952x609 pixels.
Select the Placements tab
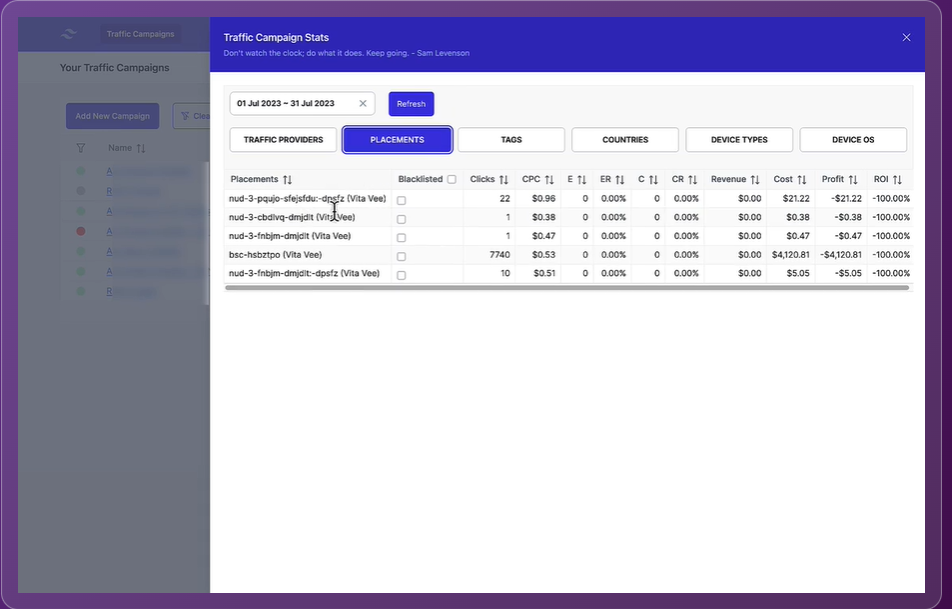(x=397, y=140)
